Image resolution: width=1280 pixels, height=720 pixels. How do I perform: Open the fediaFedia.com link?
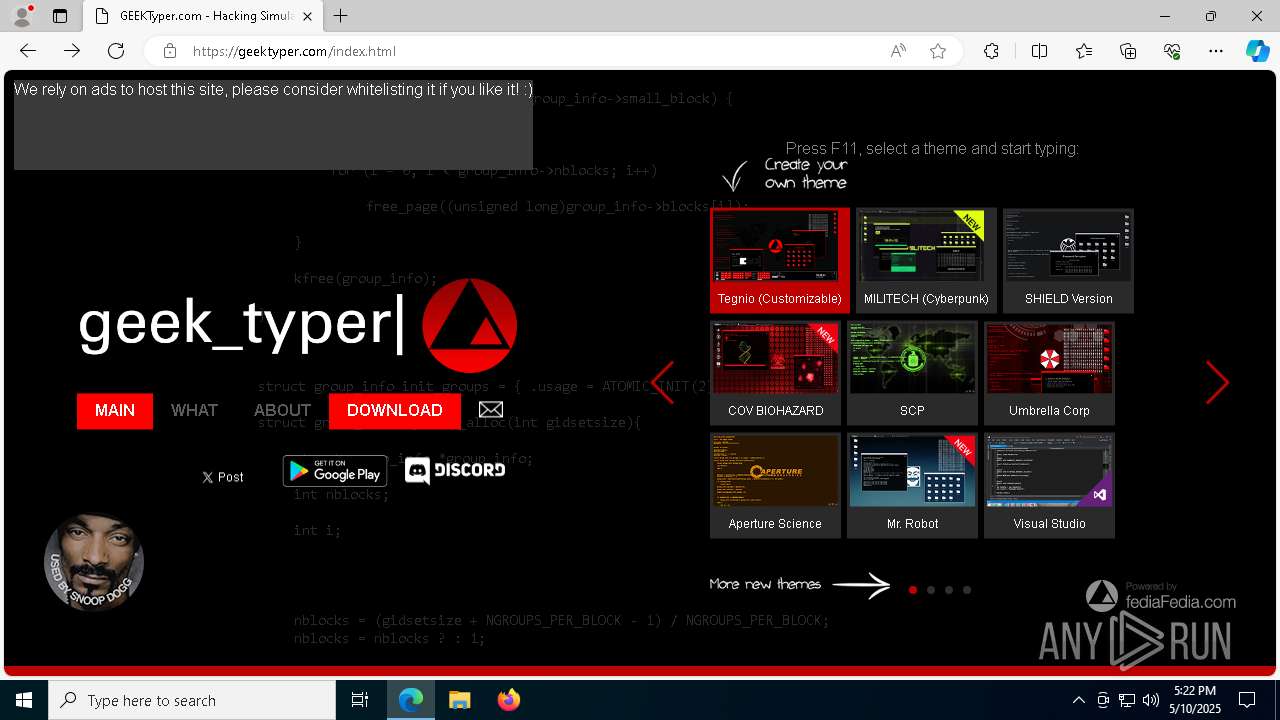pyautogui.click(x=1161, y=596)
